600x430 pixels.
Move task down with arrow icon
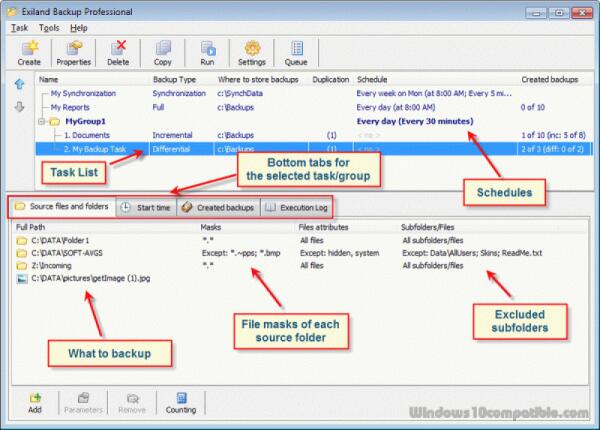[x=17, y=107]
